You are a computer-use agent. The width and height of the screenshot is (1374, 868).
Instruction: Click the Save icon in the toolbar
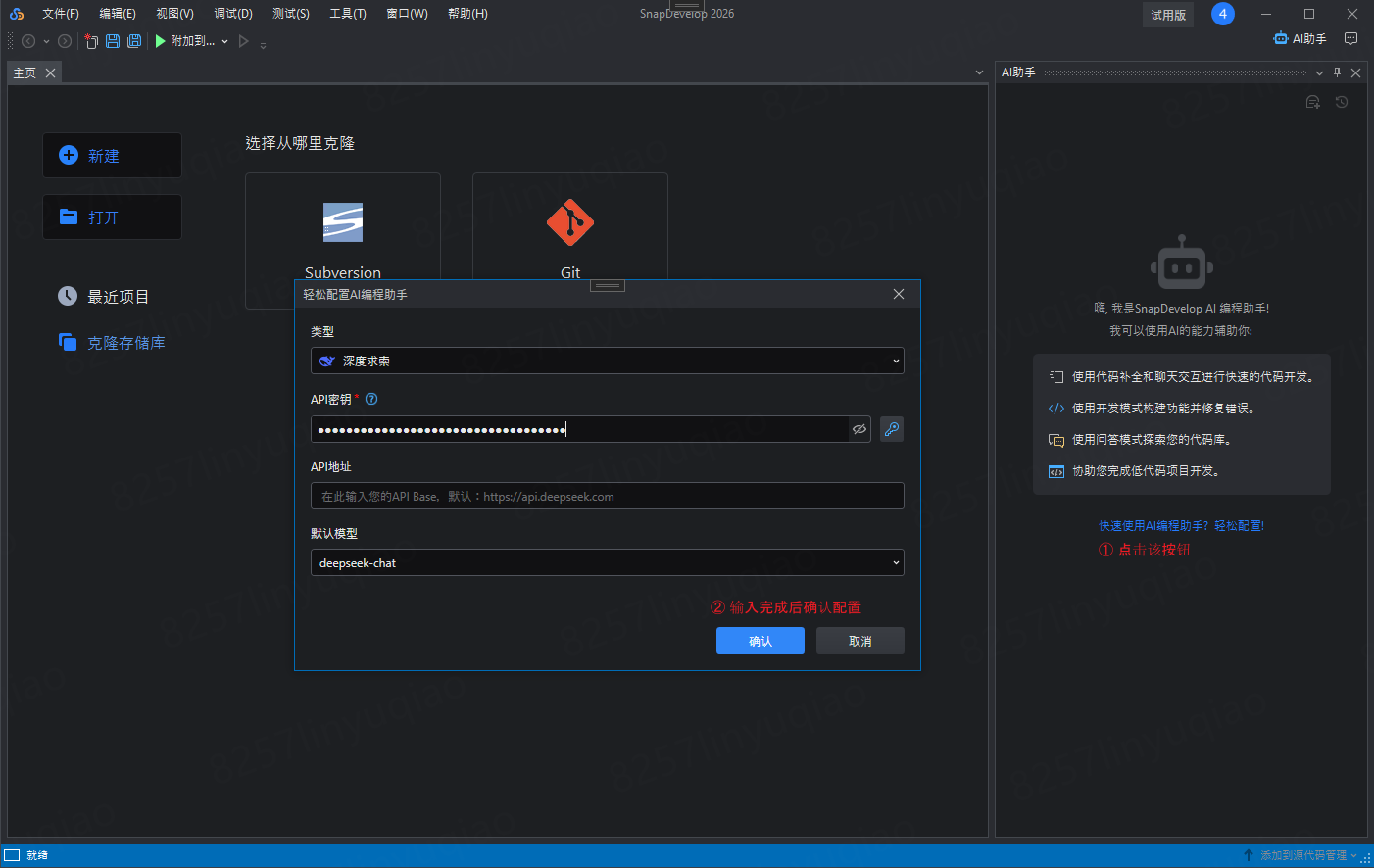tap(113, 41)
